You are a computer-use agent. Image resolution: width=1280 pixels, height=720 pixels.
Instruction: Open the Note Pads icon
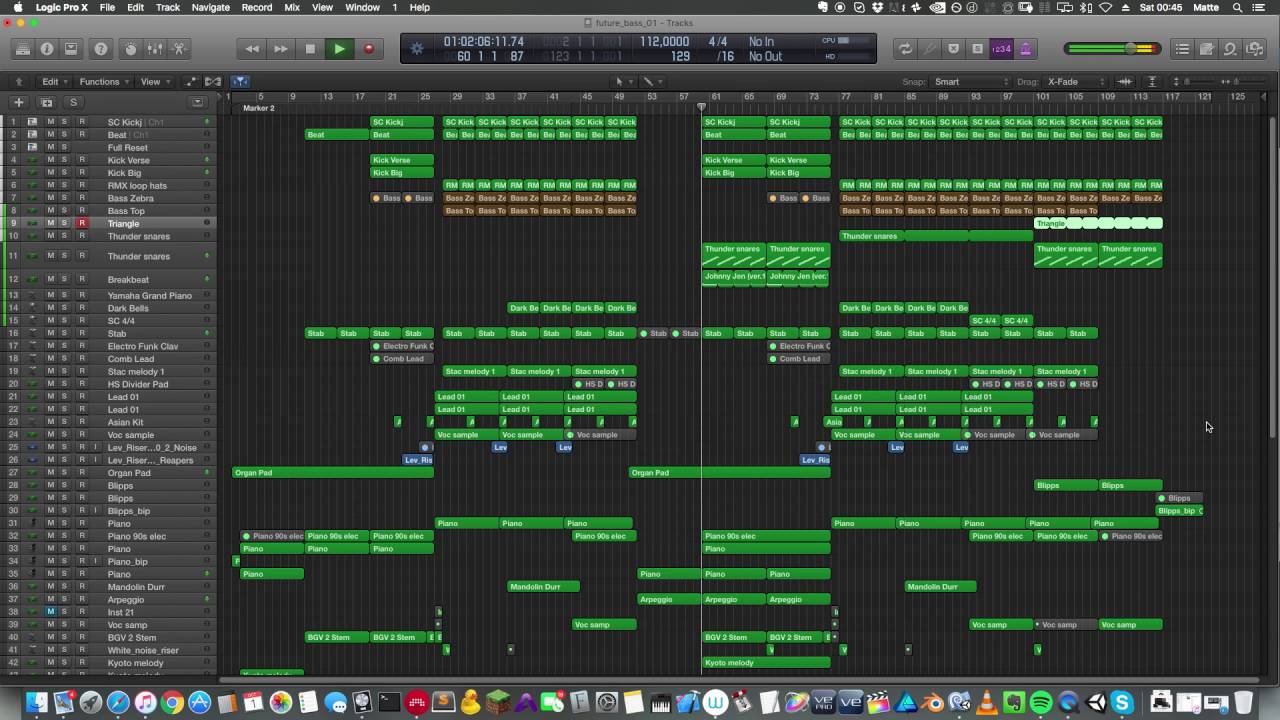point(1206,48)
